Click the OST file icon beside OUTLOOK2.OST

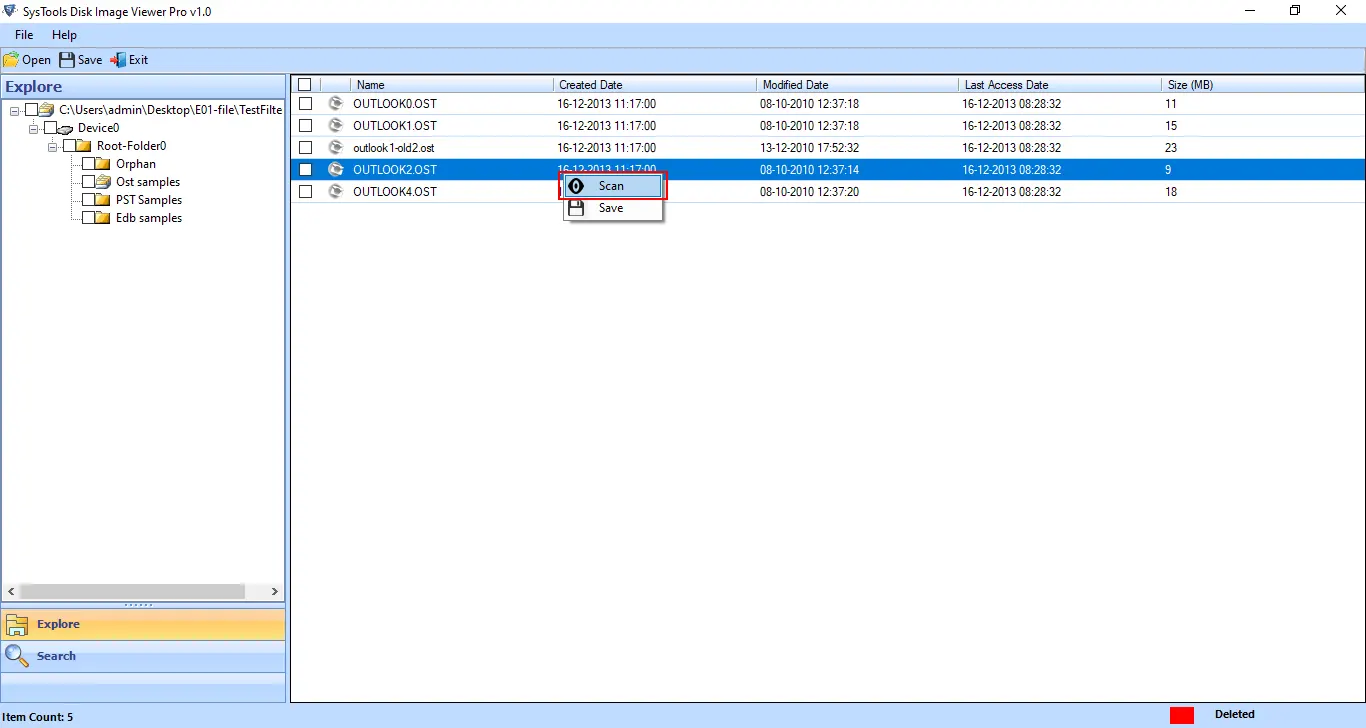tap(335, 170)
